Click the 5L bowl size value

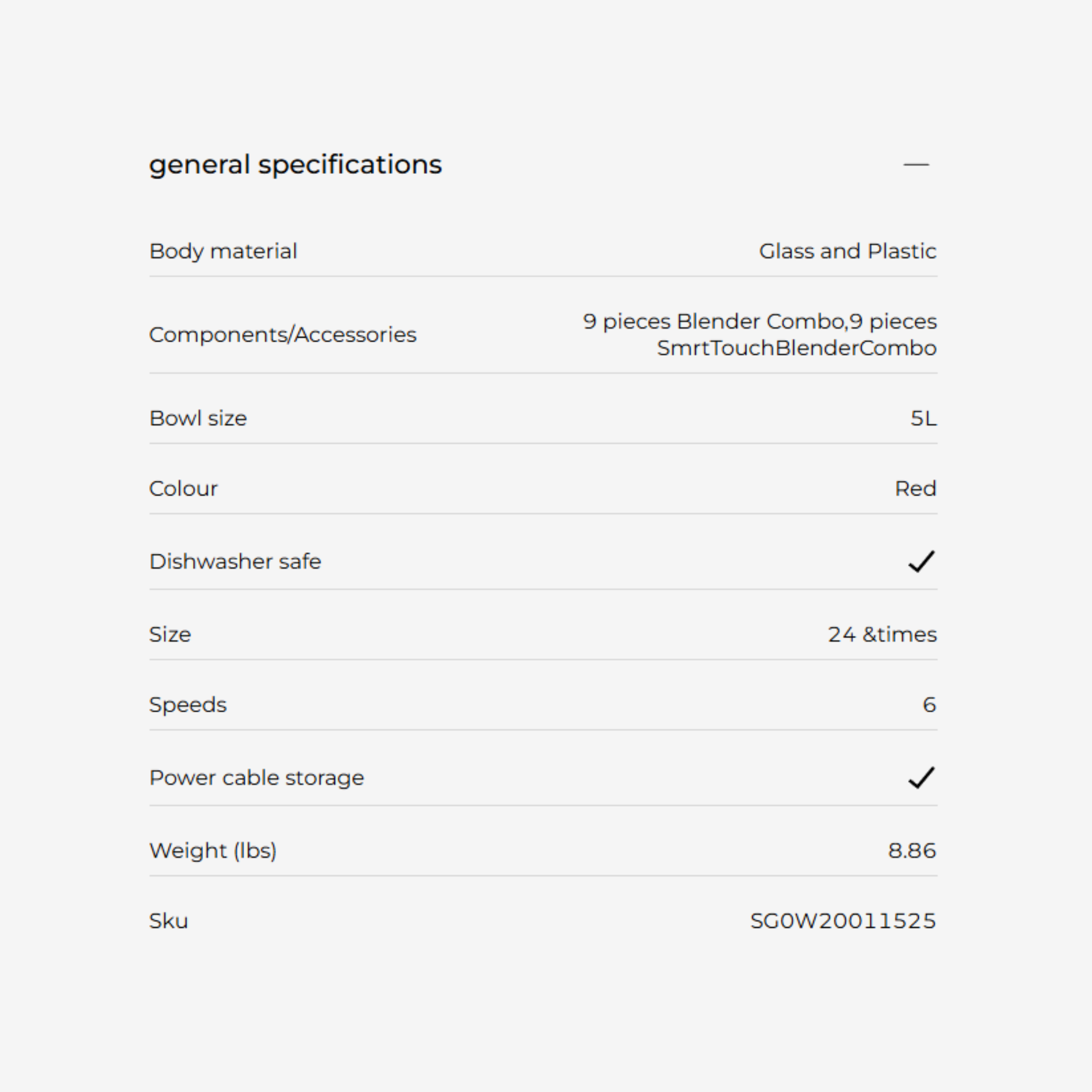click(x=923, y=418)
